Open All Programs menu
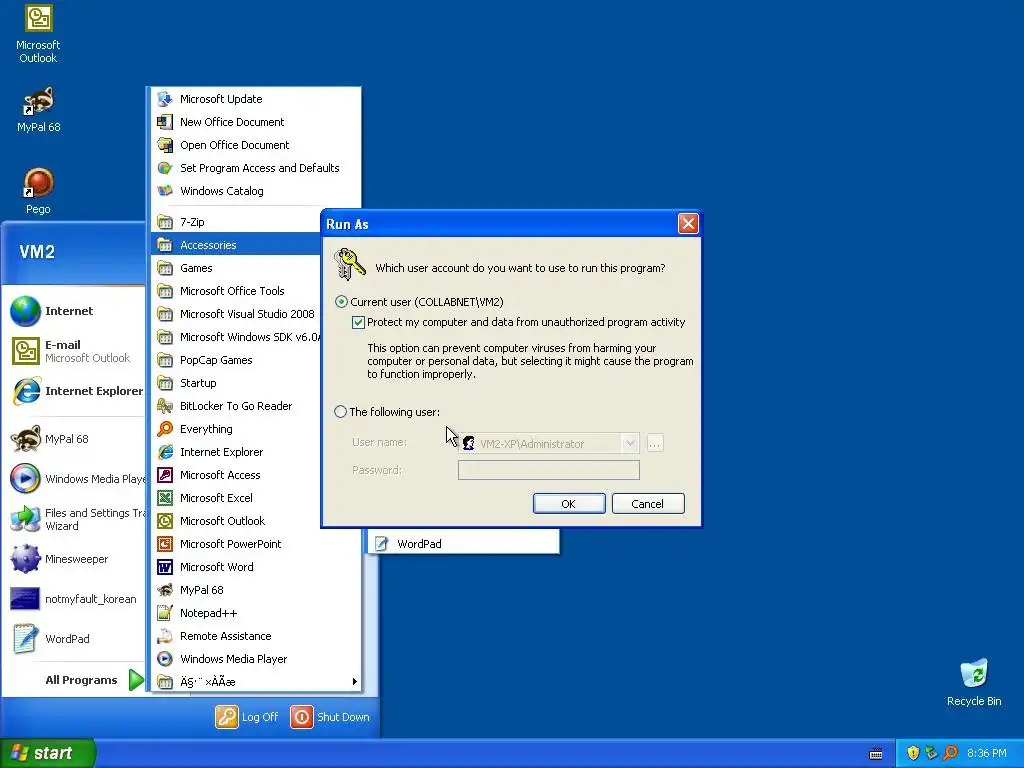This screenshot has width=1024, height=768. tap(93, 680)
